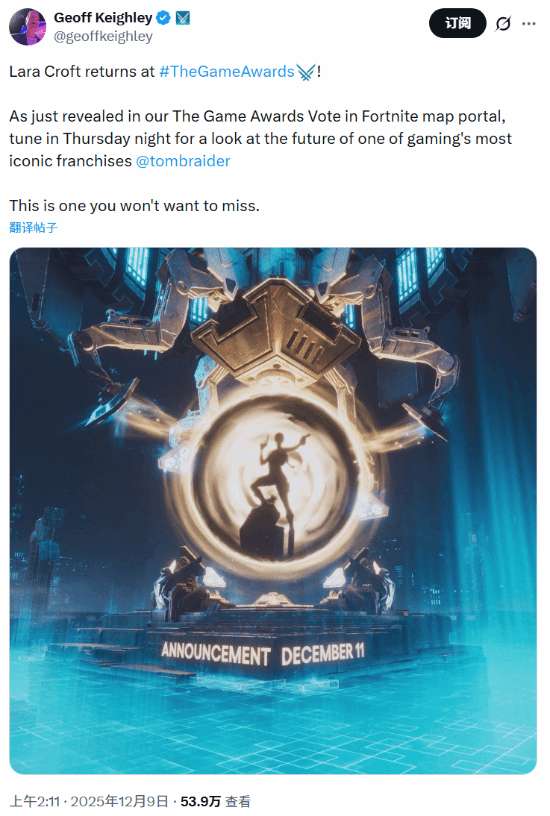Screen dimensions: 550x816
Task: Click the ANNOUNCEMENT DECEMBER 11 text in image
Action: 263,654
